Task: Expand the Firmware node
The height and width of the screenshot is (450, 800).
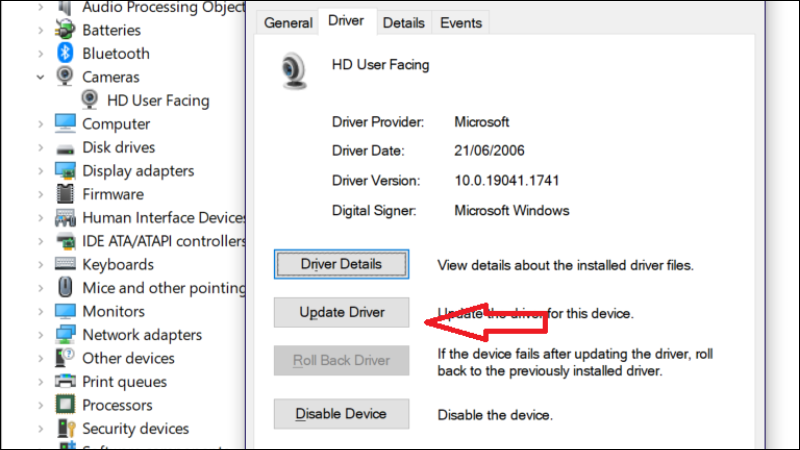Action: pos(40,194)
